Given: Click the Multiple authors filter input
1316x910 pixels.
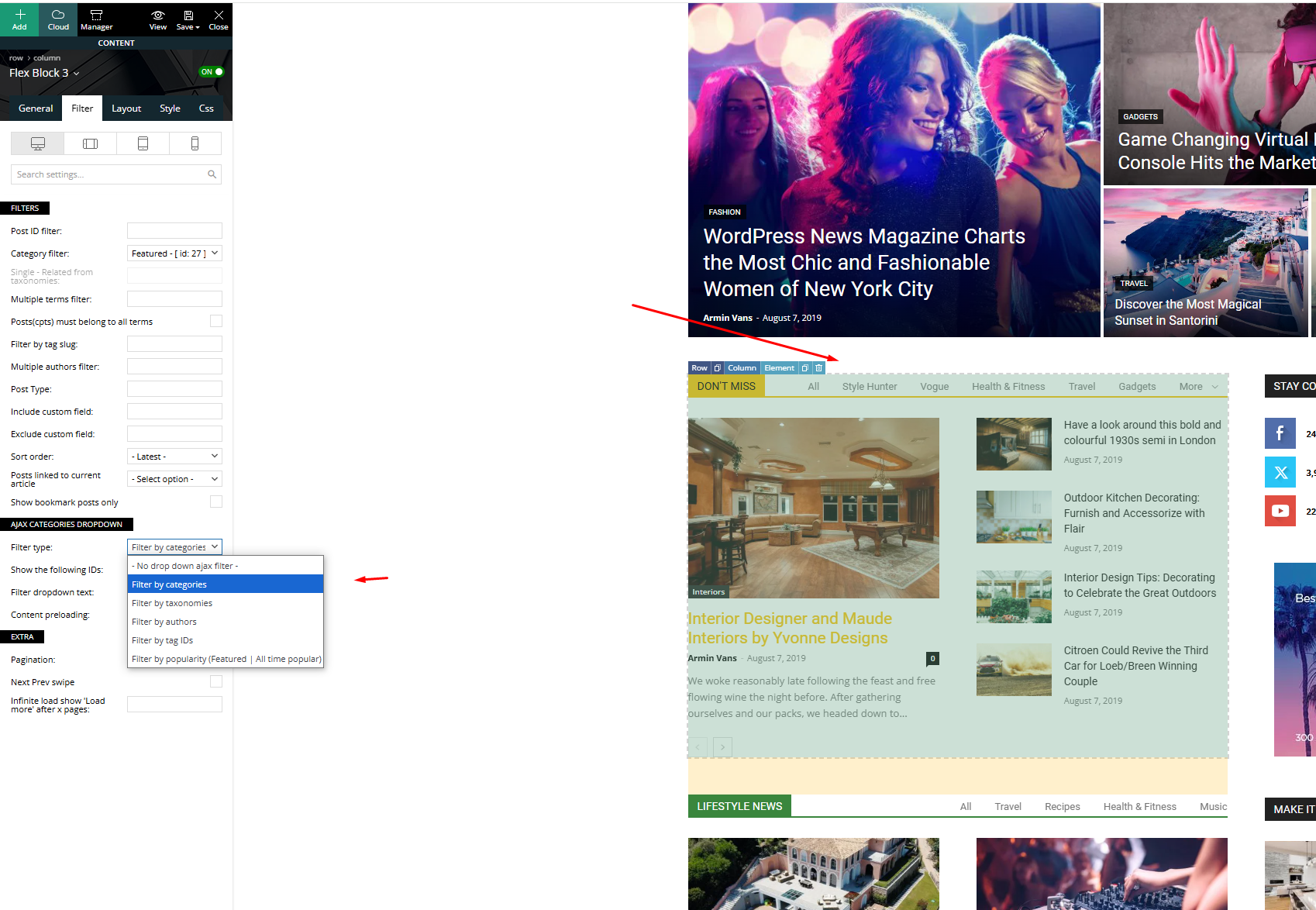Looking at the screenshot, I should click(x=174, y=367).
